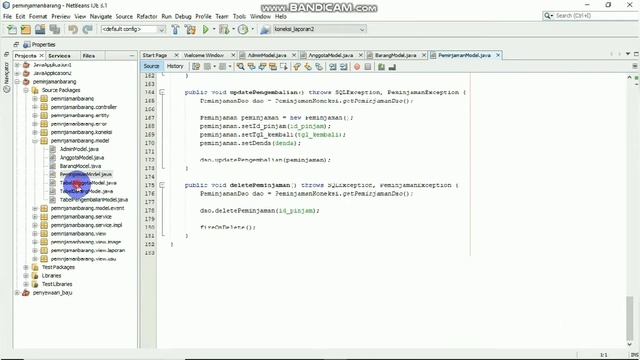Open the koneksi_laporan2 combo box
This screenshot has width=640, height=360.
pyautogui.click(x=319, y=29)
